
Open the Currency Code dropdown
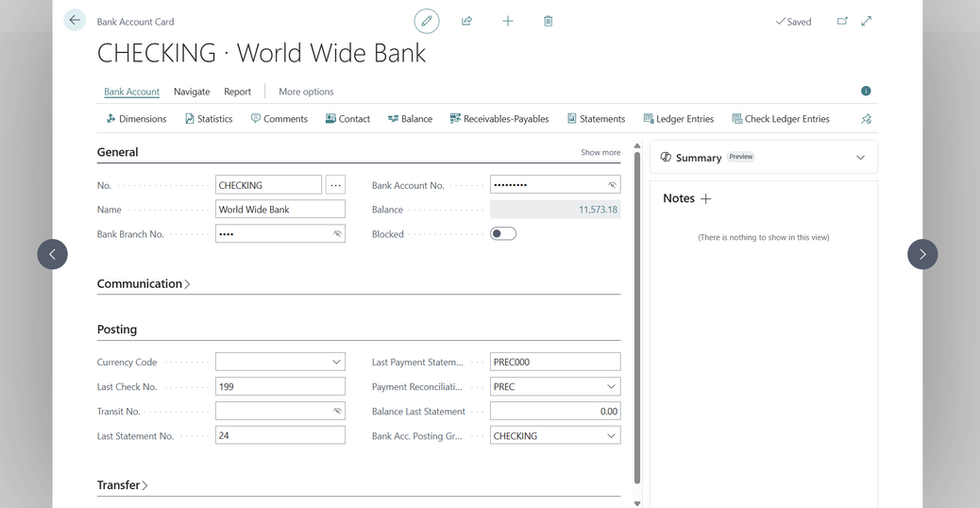coord(336,362)
